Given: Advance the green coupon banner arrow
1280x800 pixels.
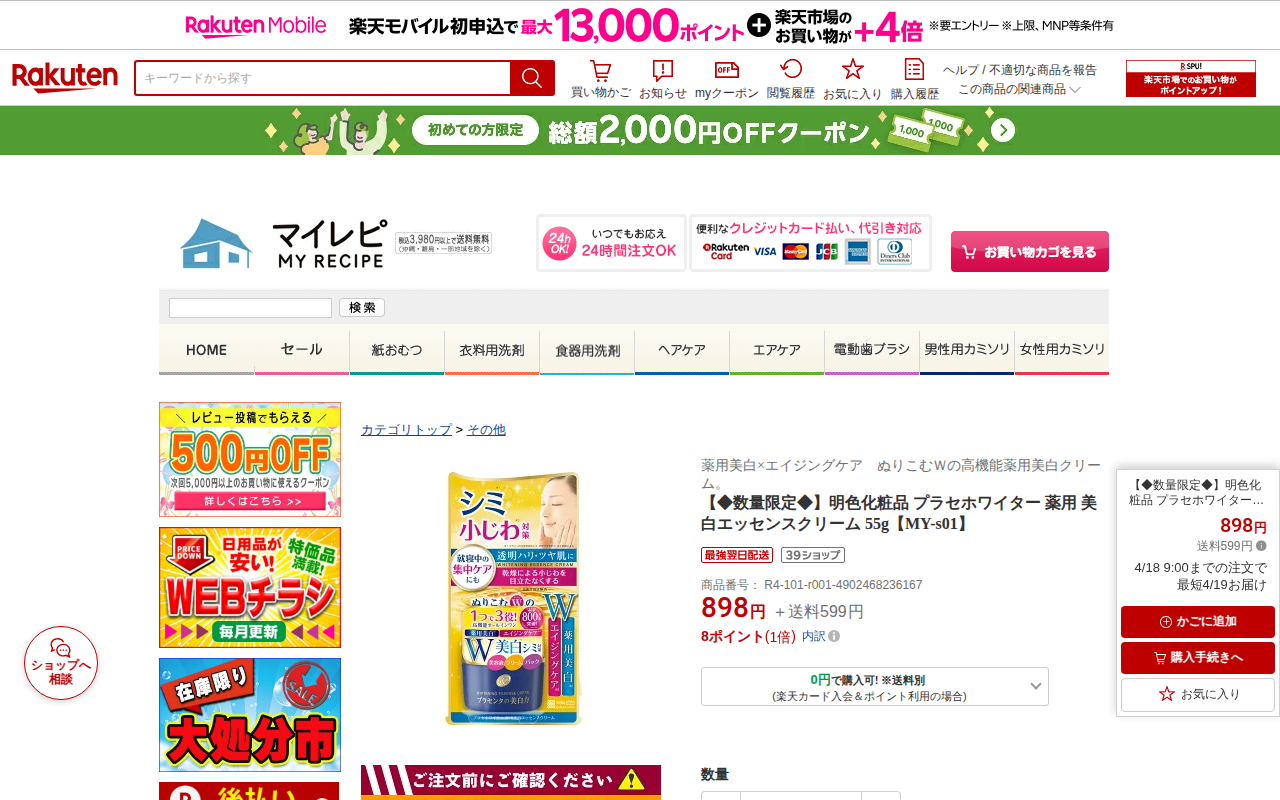Looking at the screenshot, I should pyautogui.click(x=1003, y=131).
